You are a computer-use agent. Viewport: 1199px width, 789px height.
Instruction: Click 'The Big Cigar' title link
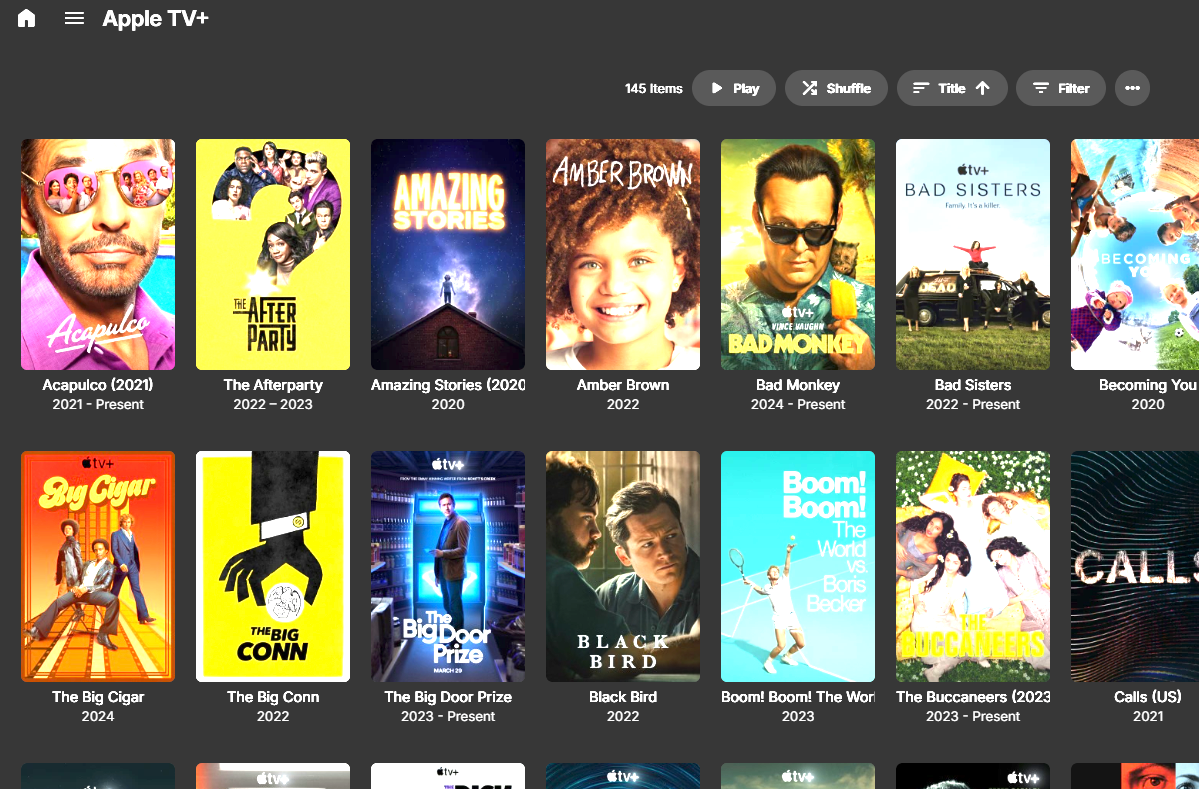tap(98, 697)
